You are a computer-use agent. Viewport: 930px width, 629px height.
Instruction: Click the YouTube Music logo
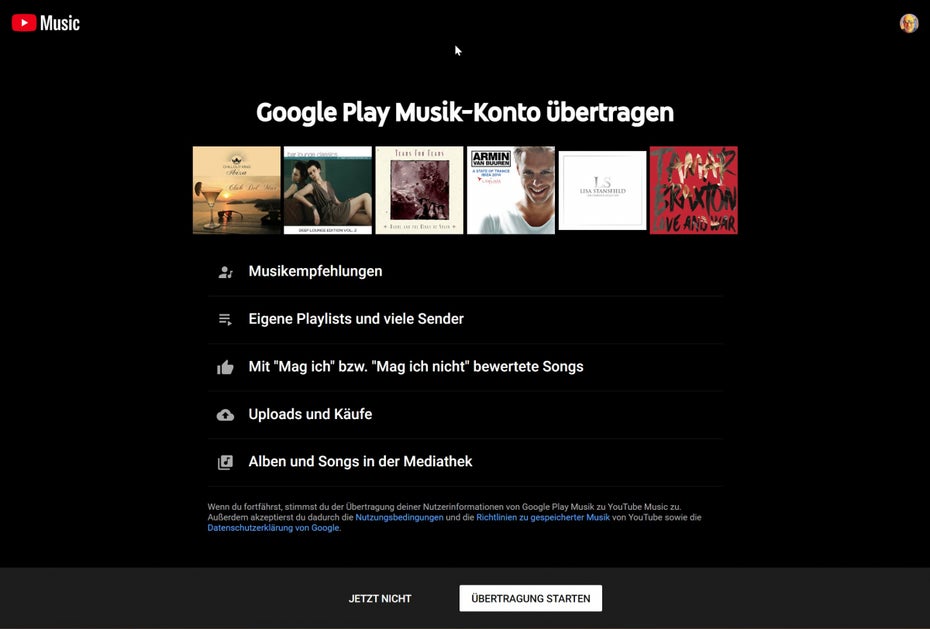click(46, 23)
